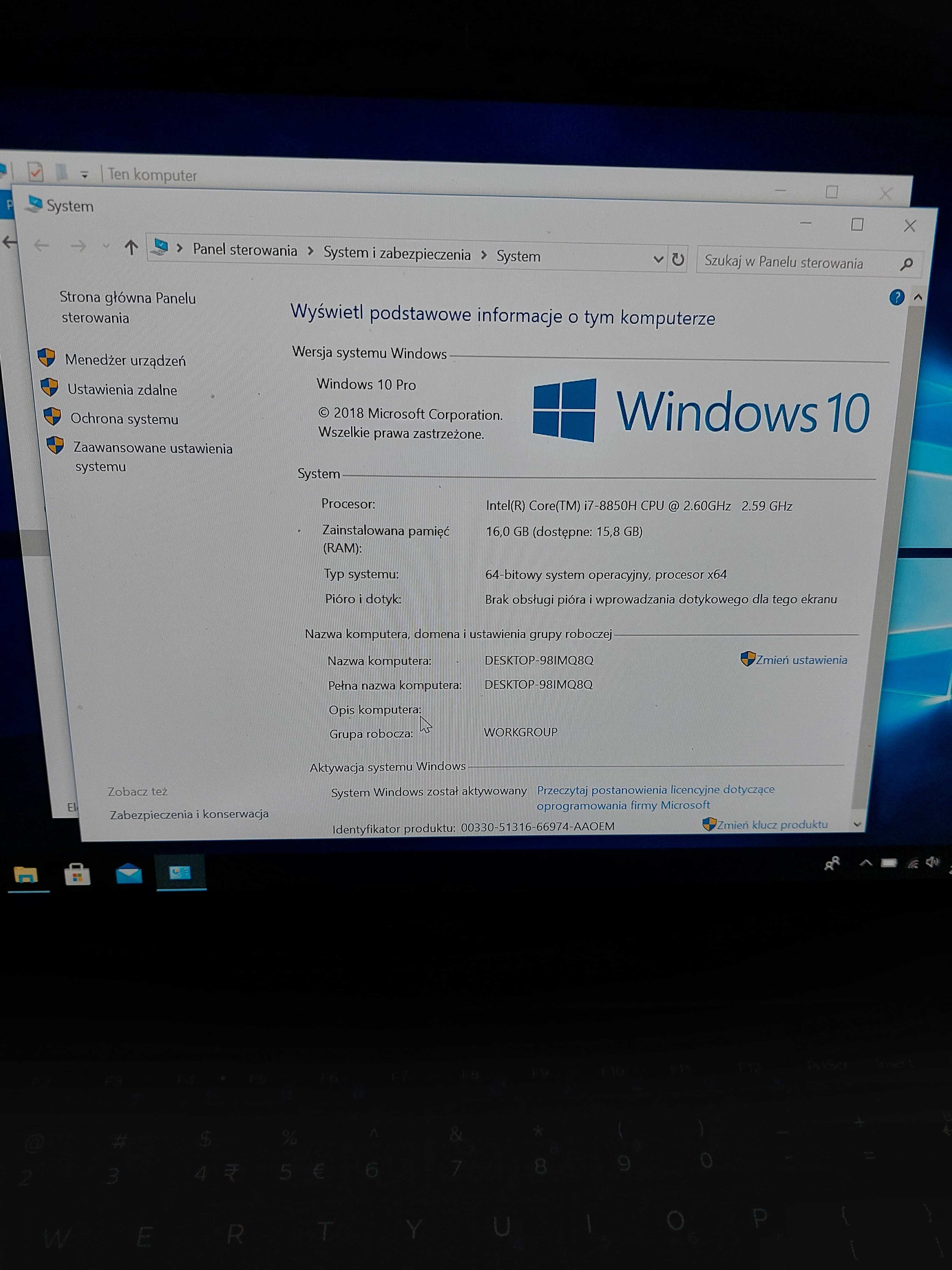952x1270 pixels.
Task: Click the shield icon beside Ustawienia zdalne
Action: [49, 387]
